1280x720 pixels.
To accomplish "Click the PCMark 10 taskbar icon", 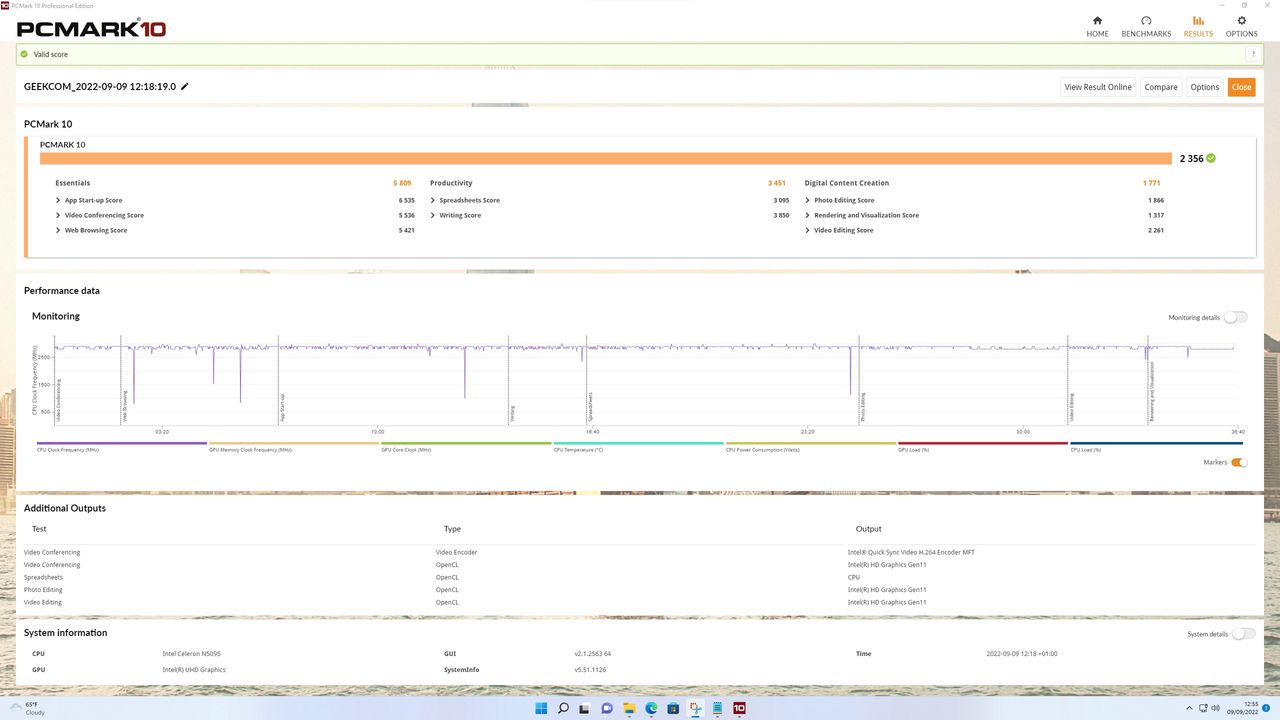I will (x=739, y=708).
